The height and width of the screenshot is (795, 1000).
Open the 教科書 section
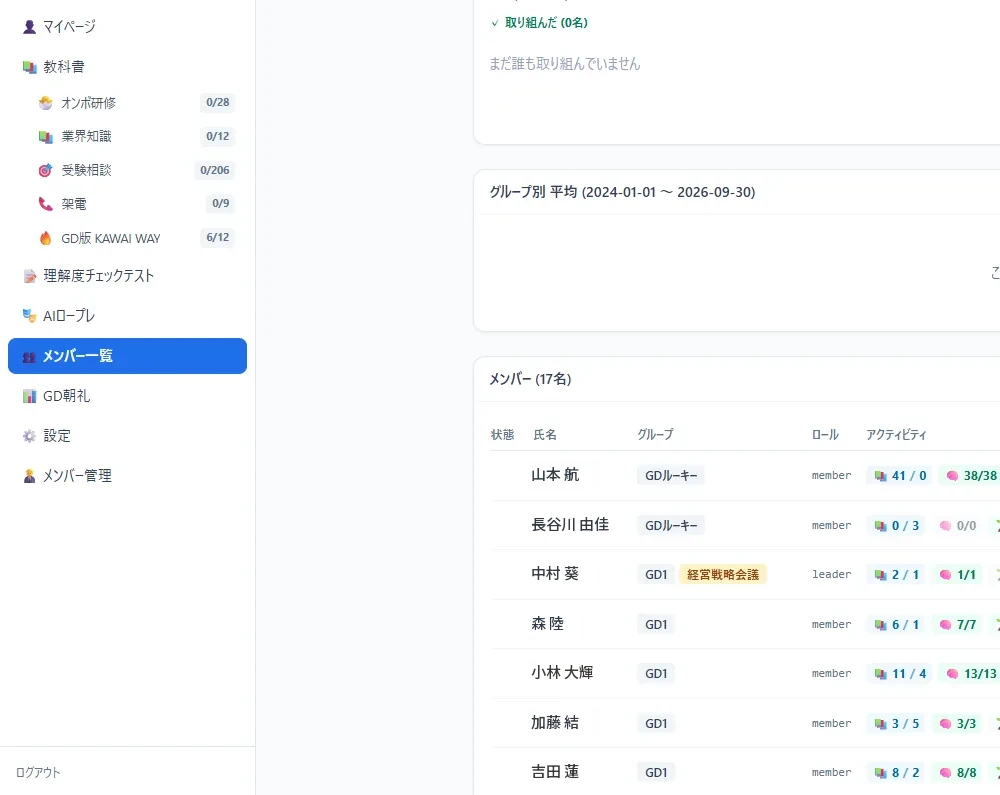point(127,67)
